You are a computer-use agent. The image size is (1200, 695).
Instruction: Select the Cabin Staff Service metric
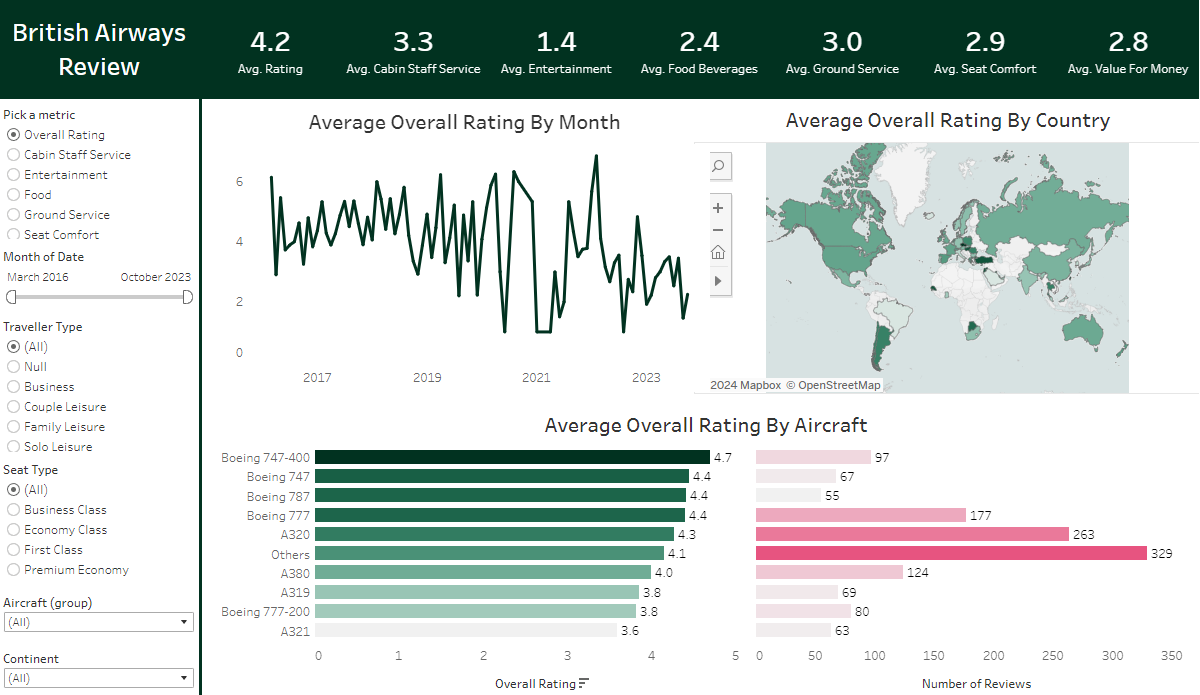click(13, 155)
